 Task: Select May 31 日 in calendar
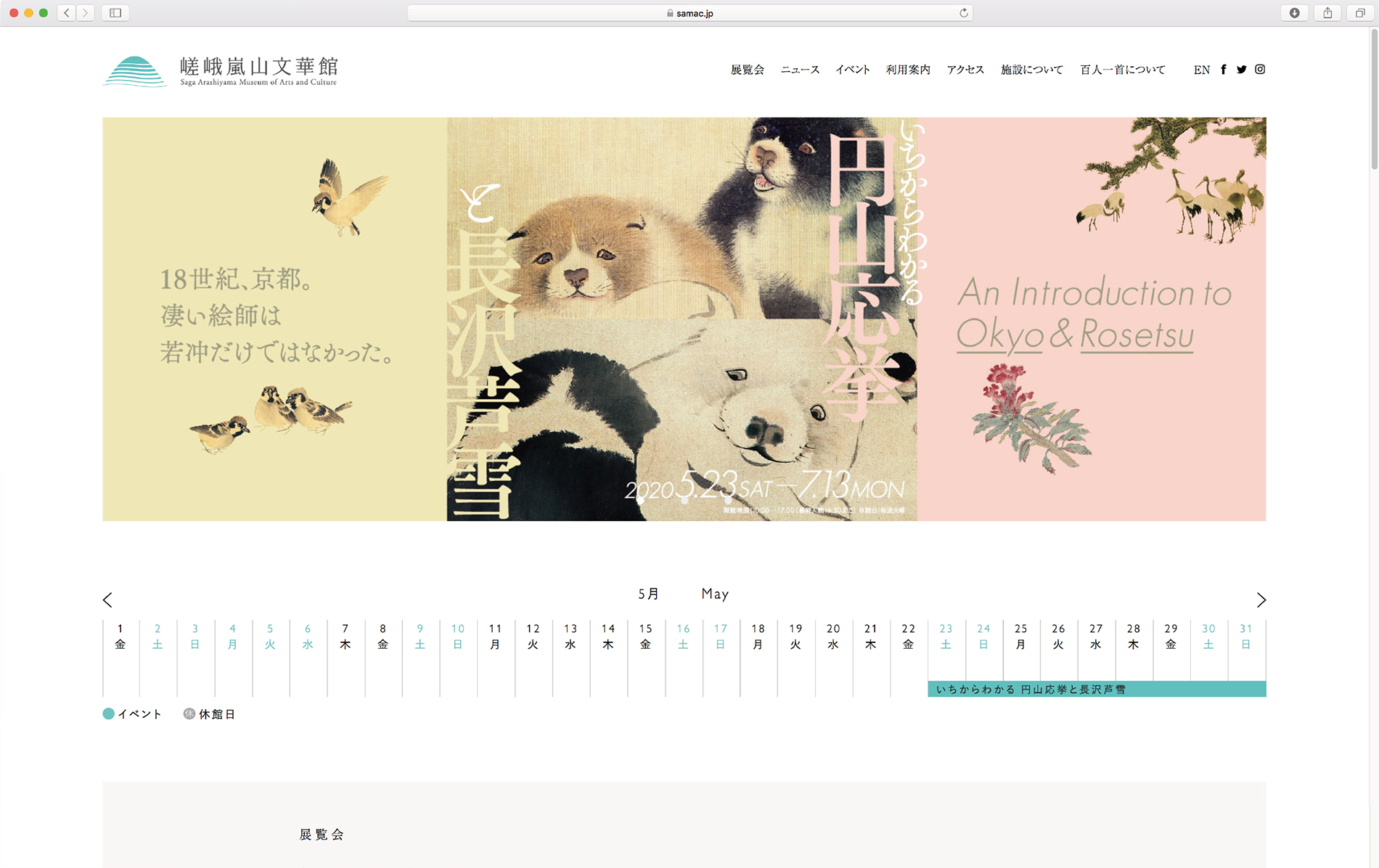[x=1246, y=636]
